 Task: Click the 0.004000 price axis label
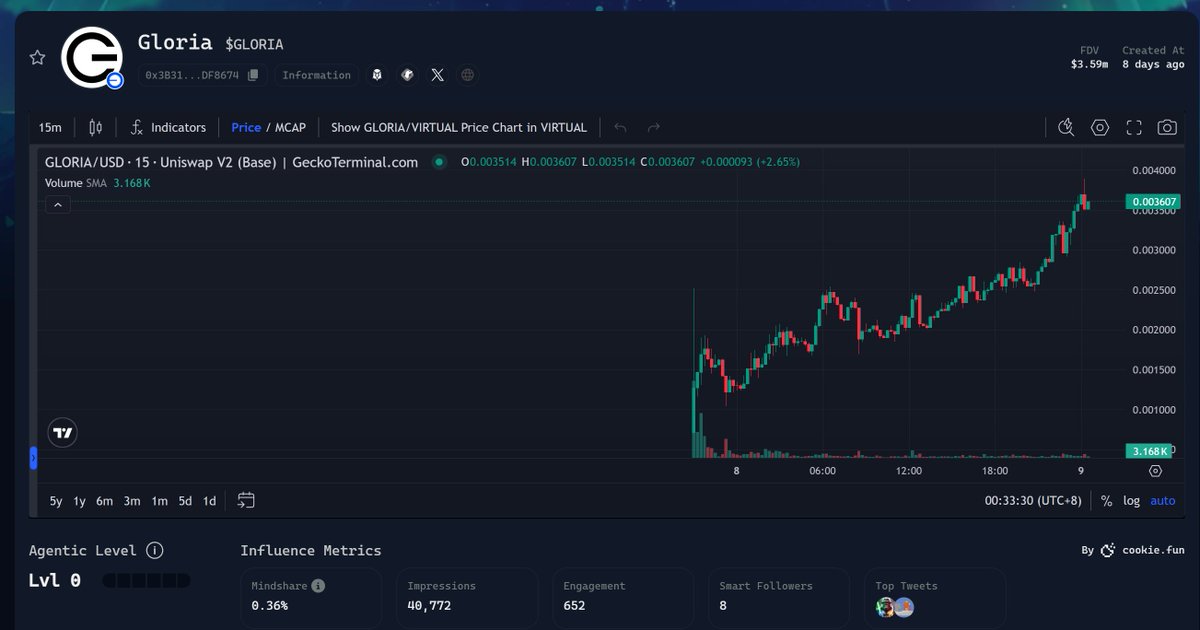(1153, 170)
